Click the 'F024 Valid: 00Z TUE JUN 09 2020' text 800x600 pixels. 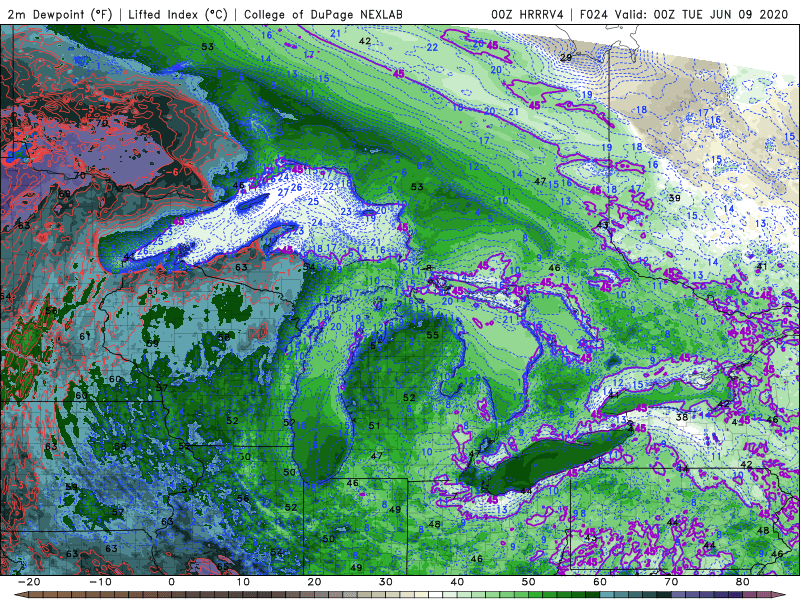click(x=684, y=14)
